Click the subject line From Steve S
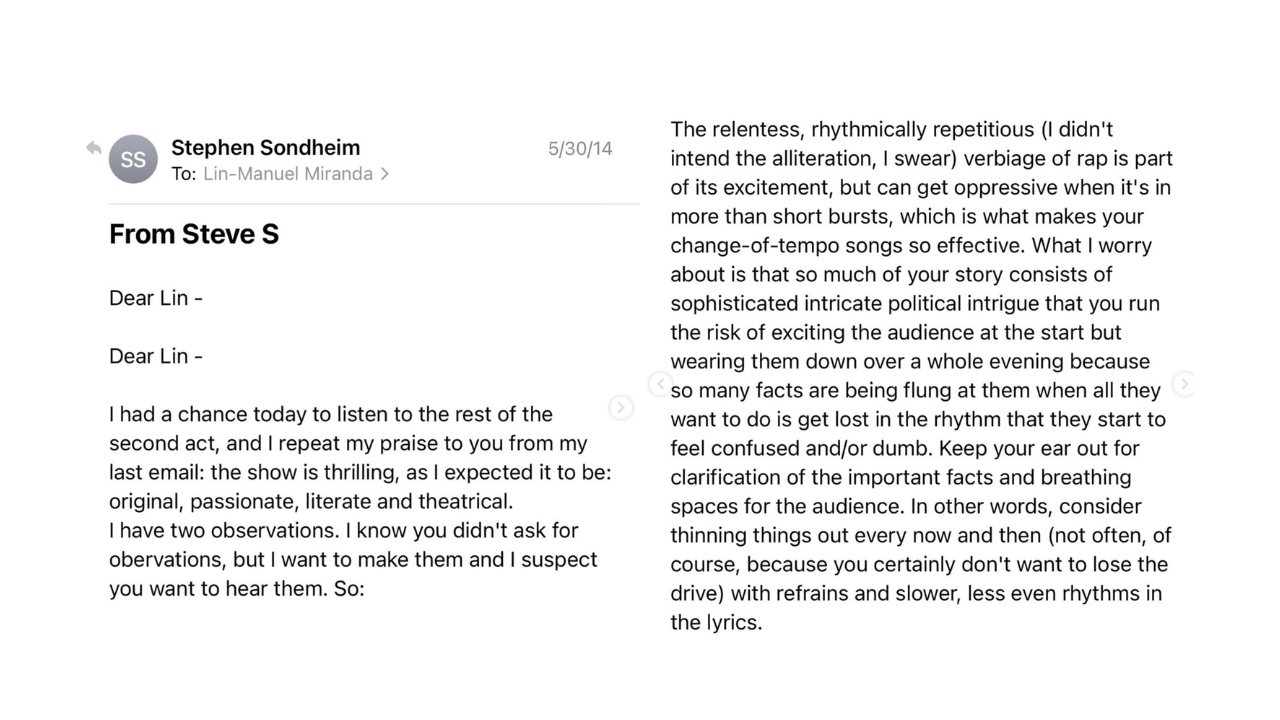This screenshot has width=1280, height=720. (194, 235)
